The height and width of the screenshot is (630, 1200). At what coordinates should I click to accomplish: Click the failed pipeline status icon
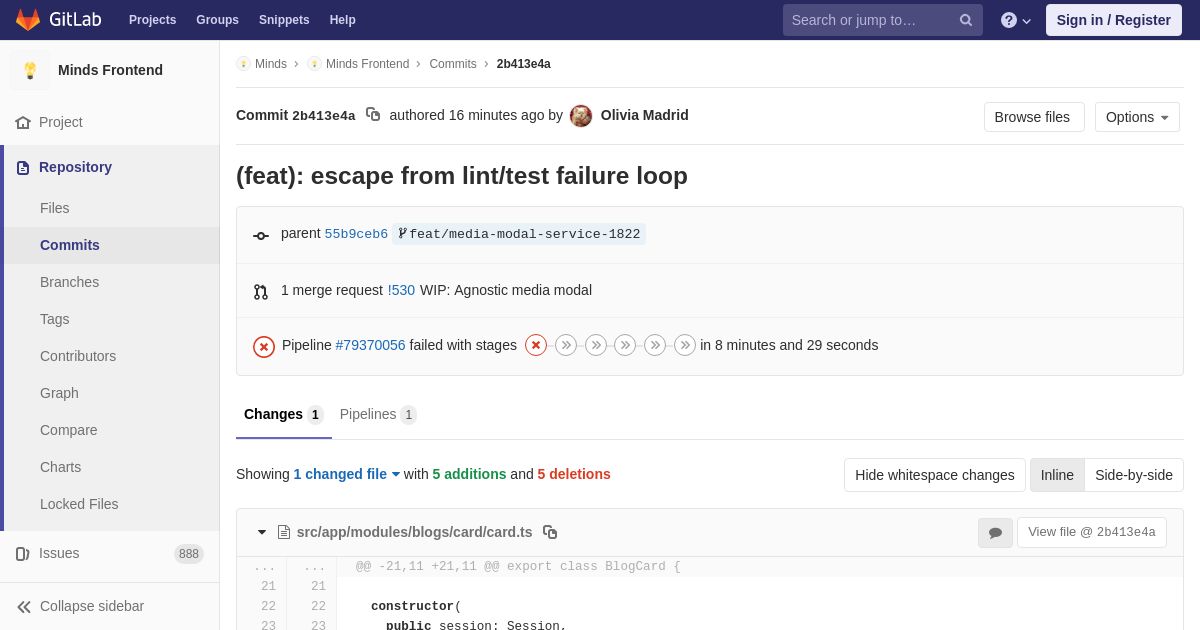264,346
